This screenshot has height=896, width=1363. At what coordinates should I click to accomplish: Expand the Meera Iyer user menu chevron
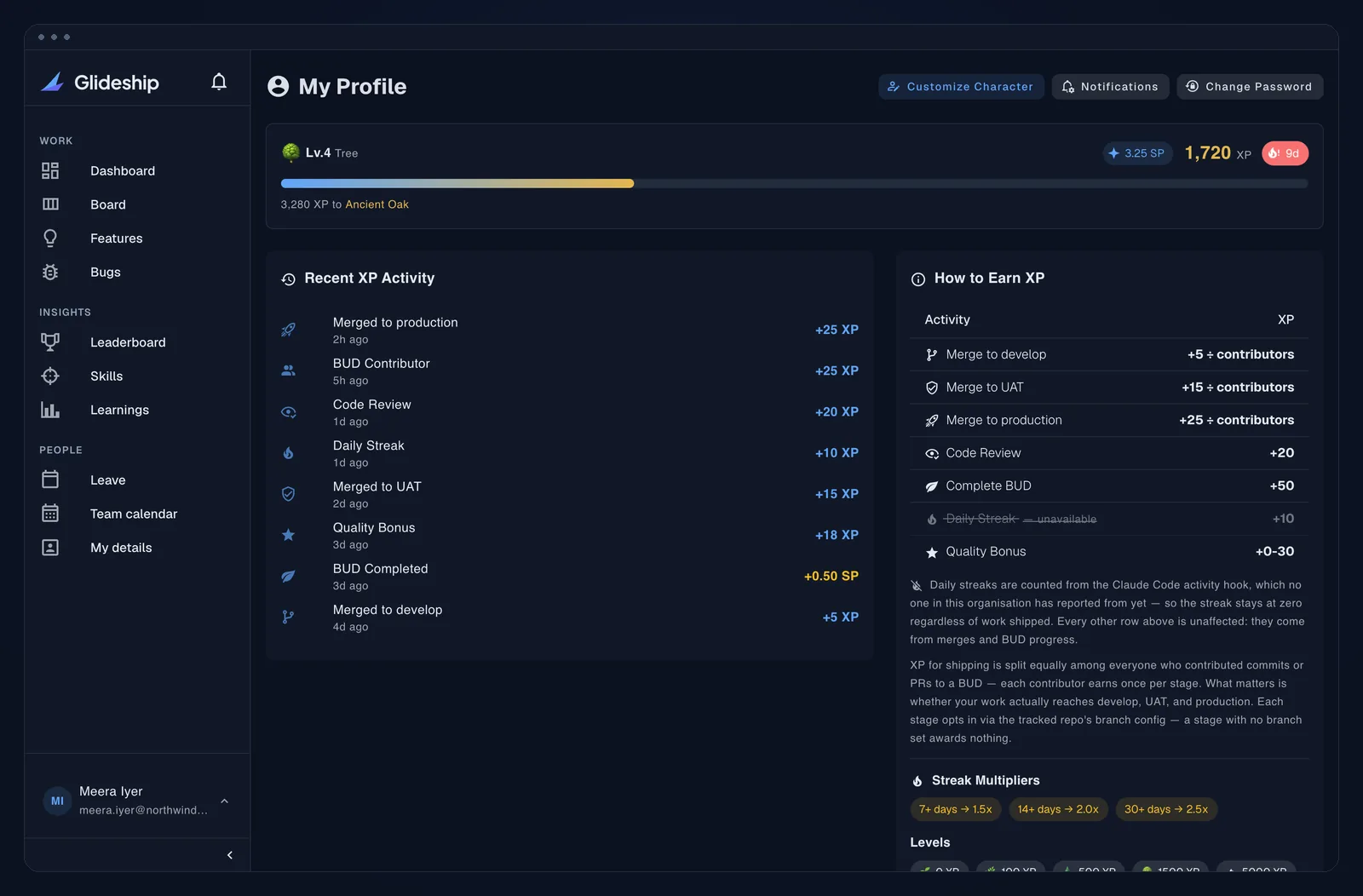click(225, 801)
